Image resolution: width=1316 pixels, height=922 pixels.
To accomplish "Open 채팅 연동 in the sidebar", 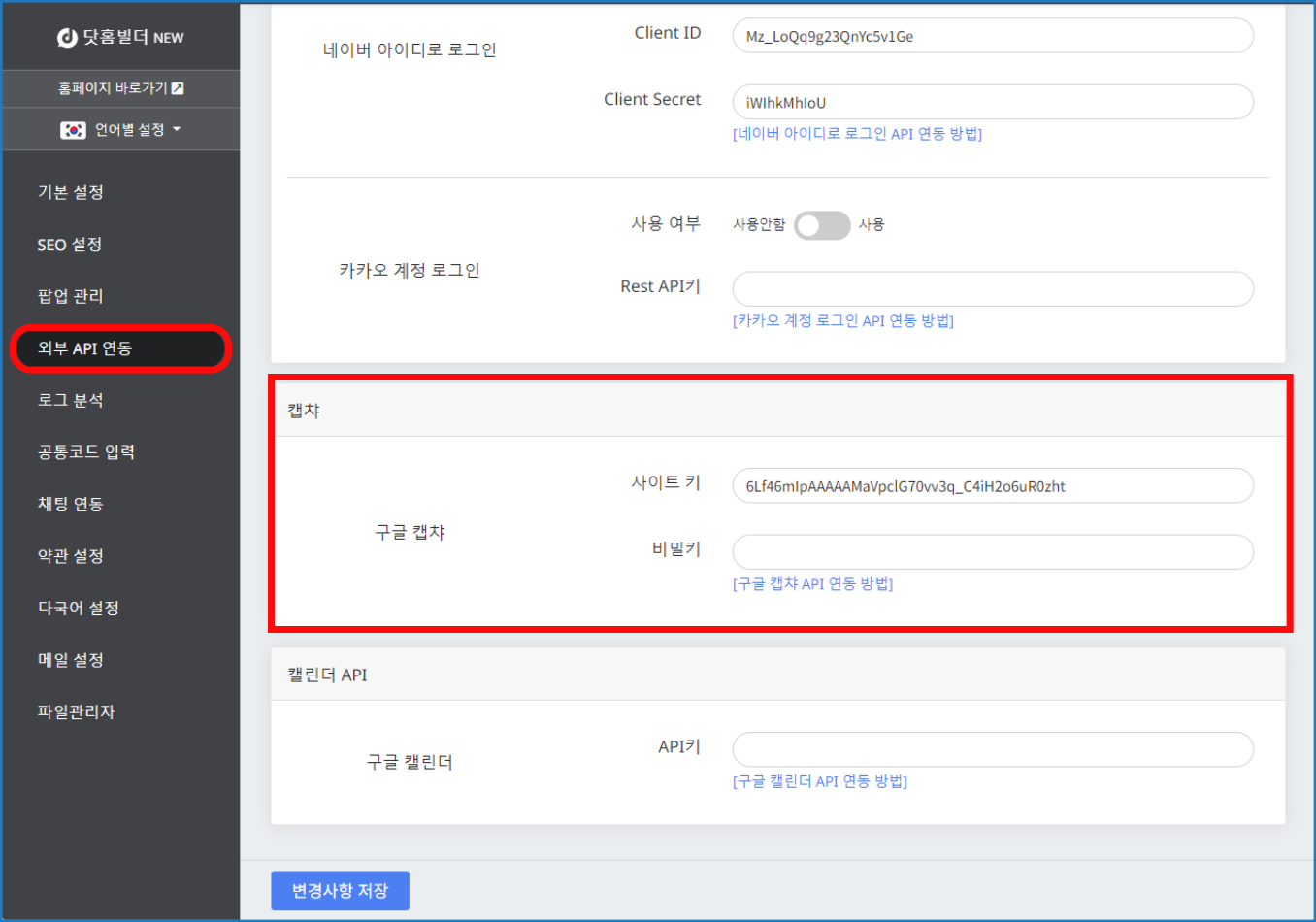I will [71, 504].
